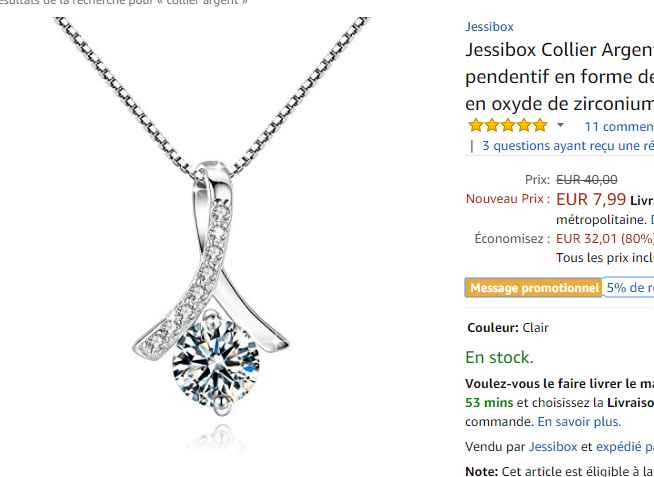654x477 pixels.
Task: Click the five-star rating icons
Action: coord(508,125)
